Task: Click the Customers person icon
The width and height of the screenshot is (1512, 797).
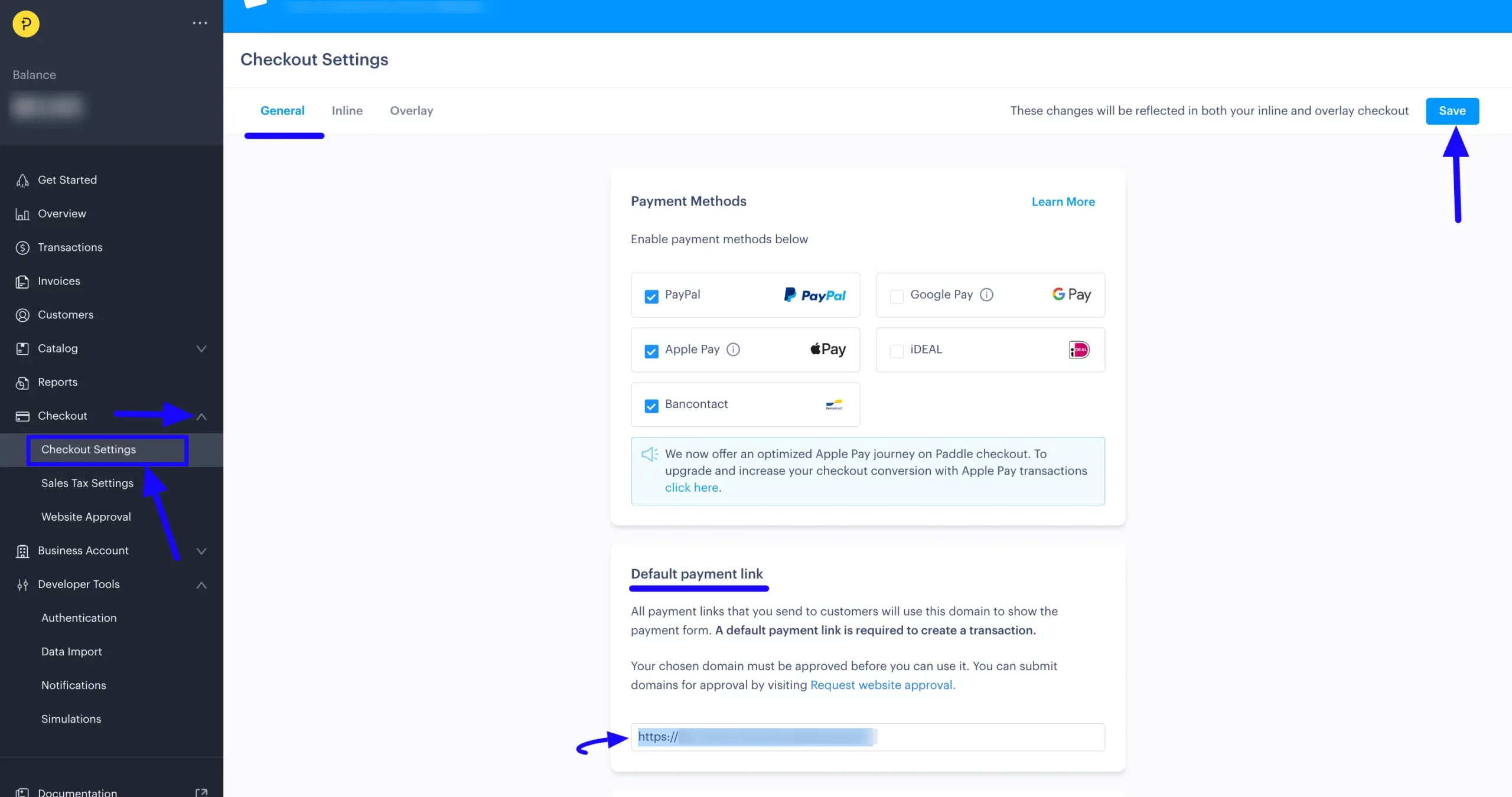Action: pos(22,315)
